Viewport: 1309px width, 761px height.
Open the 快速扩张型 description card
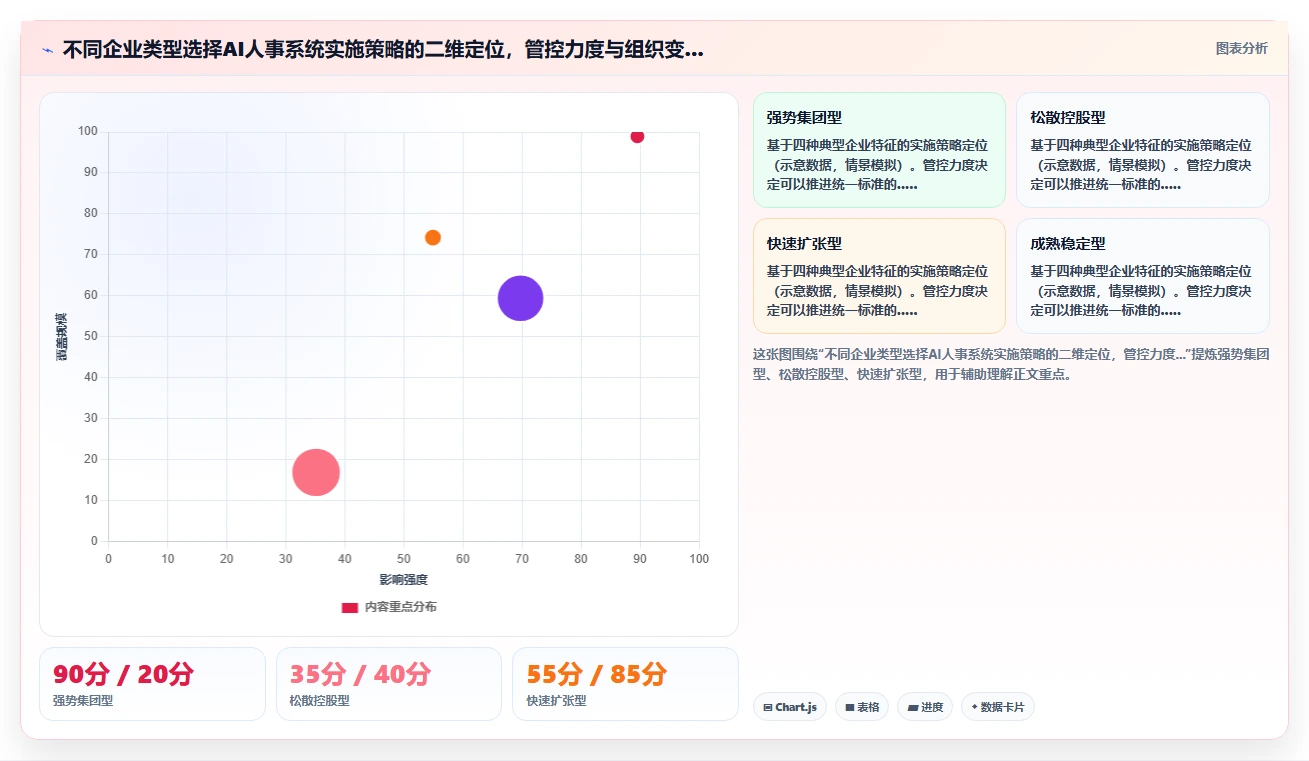[x=879, y=276]
